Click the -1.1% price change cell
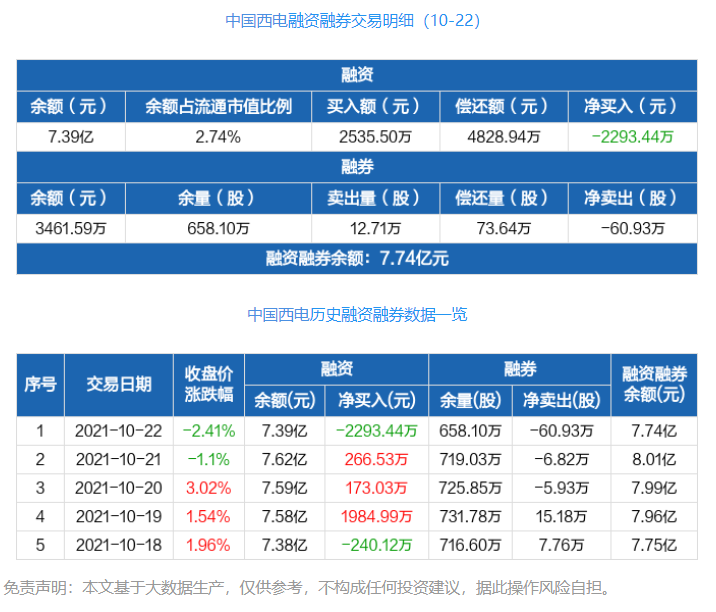The image size is (716, 612). 209,459
